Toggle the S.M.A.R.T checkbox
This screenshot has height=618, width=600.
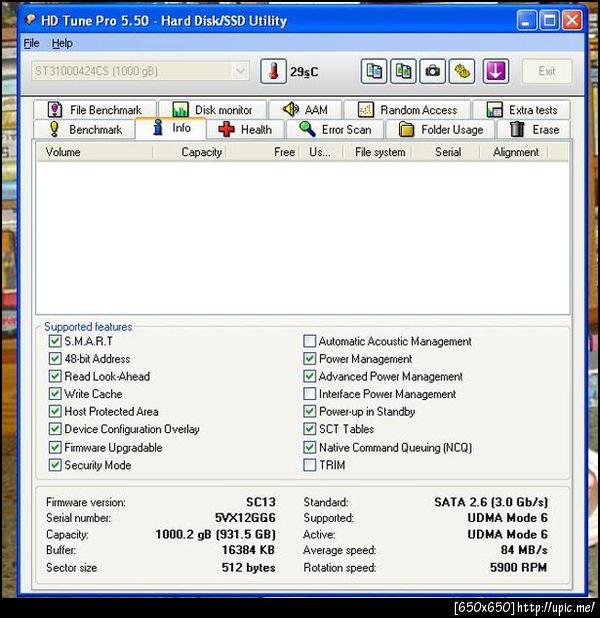55,341
